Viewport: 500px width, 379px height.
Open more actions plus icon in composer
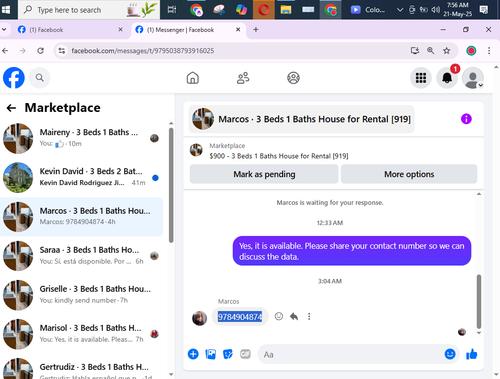coord(193,354)
